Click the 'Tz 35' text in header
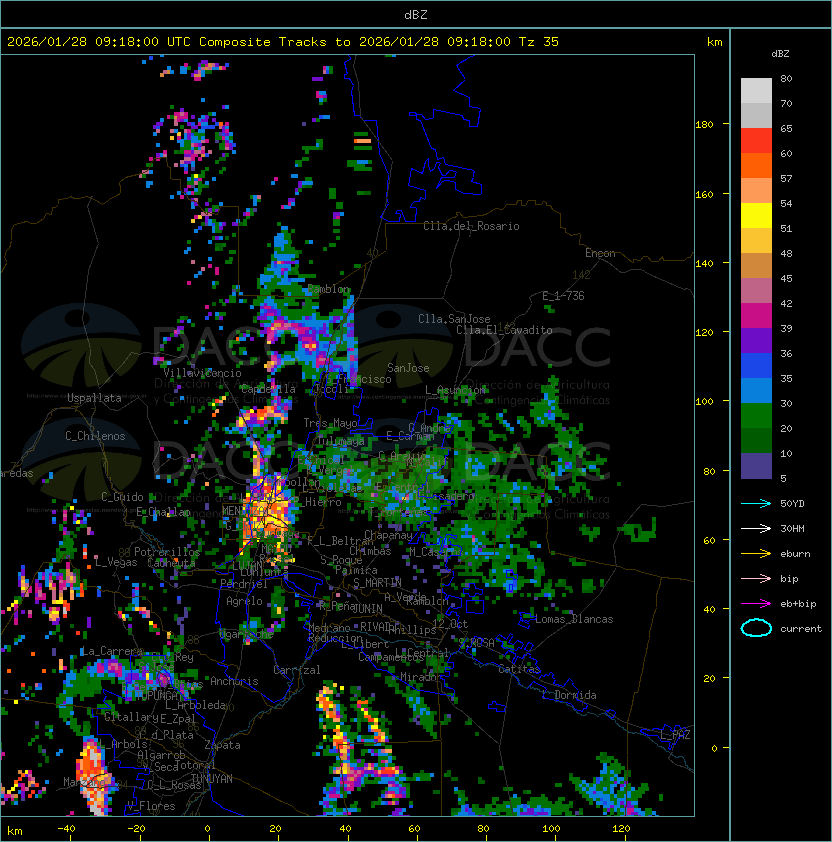 click(539, 42)
